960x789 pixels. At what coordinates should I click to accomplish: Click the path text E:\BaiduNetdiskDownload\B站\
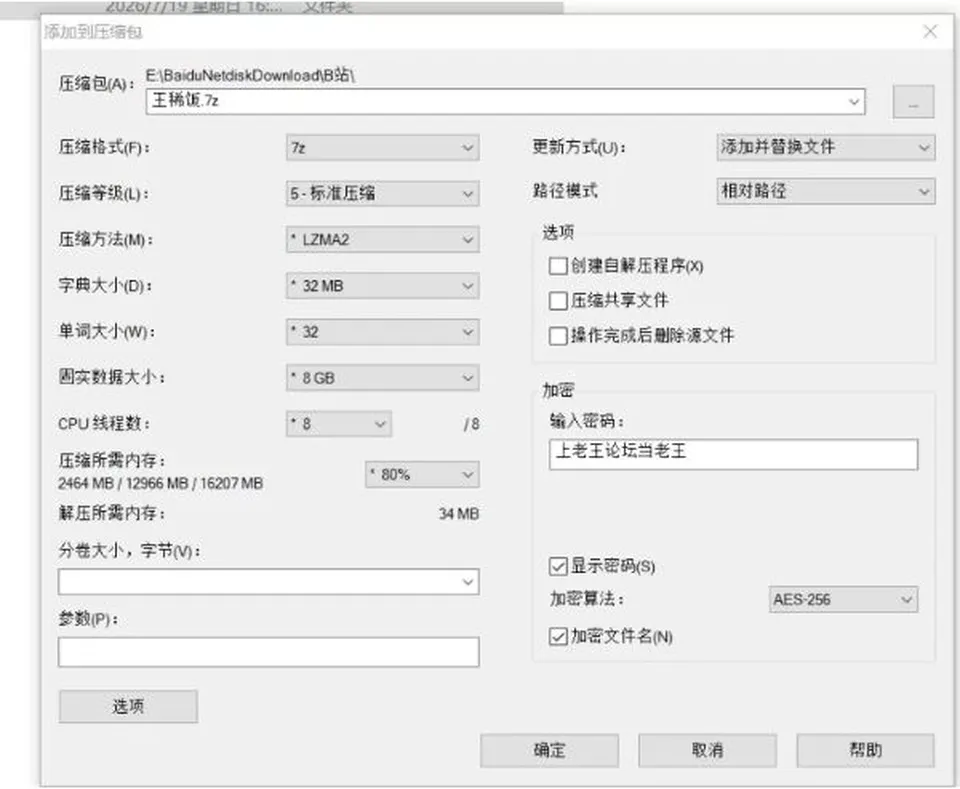tap(250, 75)
